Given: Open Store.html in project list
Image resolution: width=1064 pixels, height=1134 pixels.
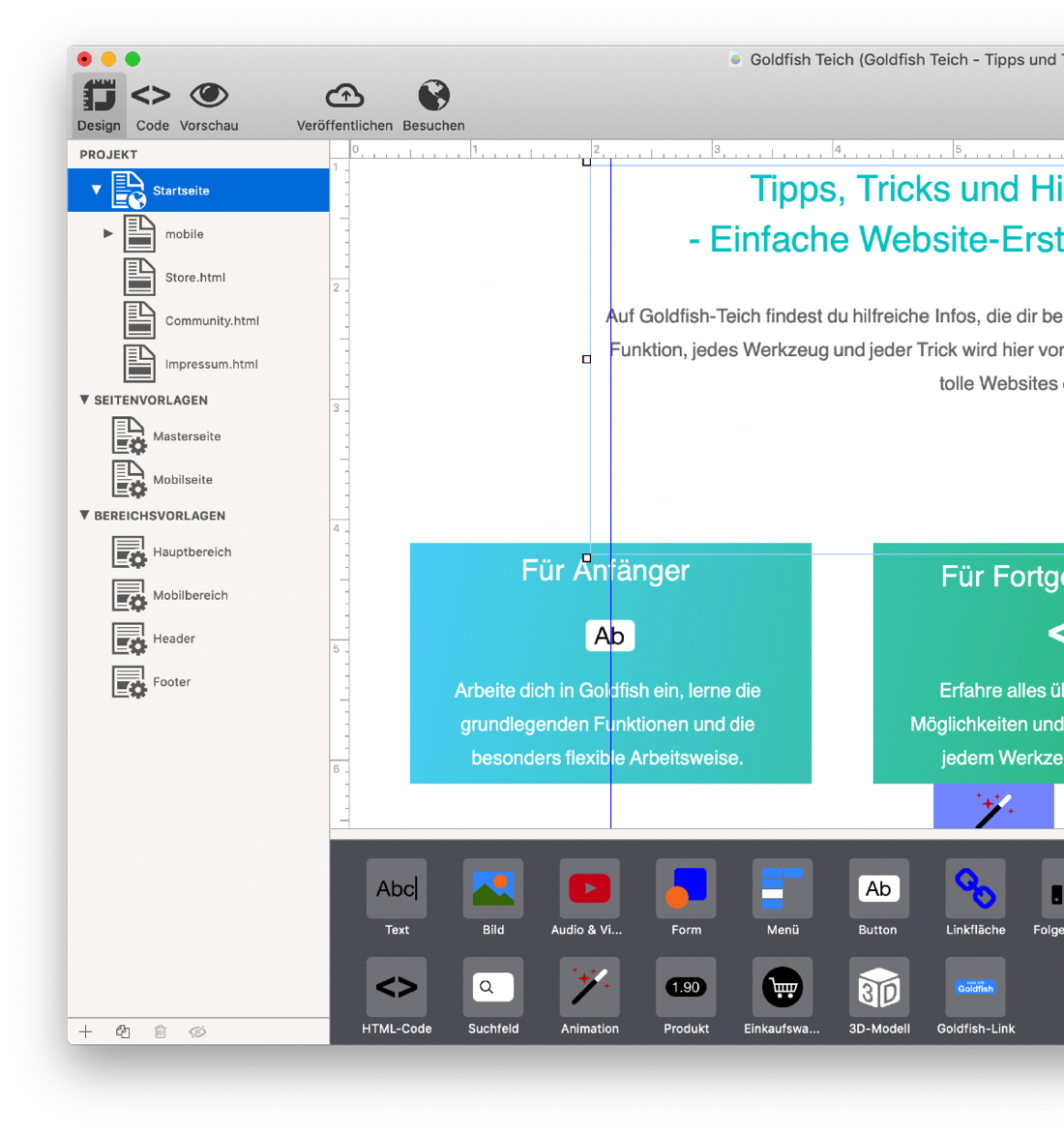Looking at the screenshot, I should coord(198,277).
